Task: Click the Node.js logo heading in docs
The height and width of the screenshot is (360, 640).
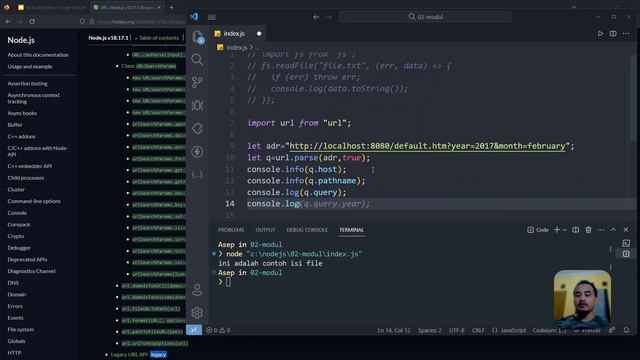Action: tap(21, 40)
